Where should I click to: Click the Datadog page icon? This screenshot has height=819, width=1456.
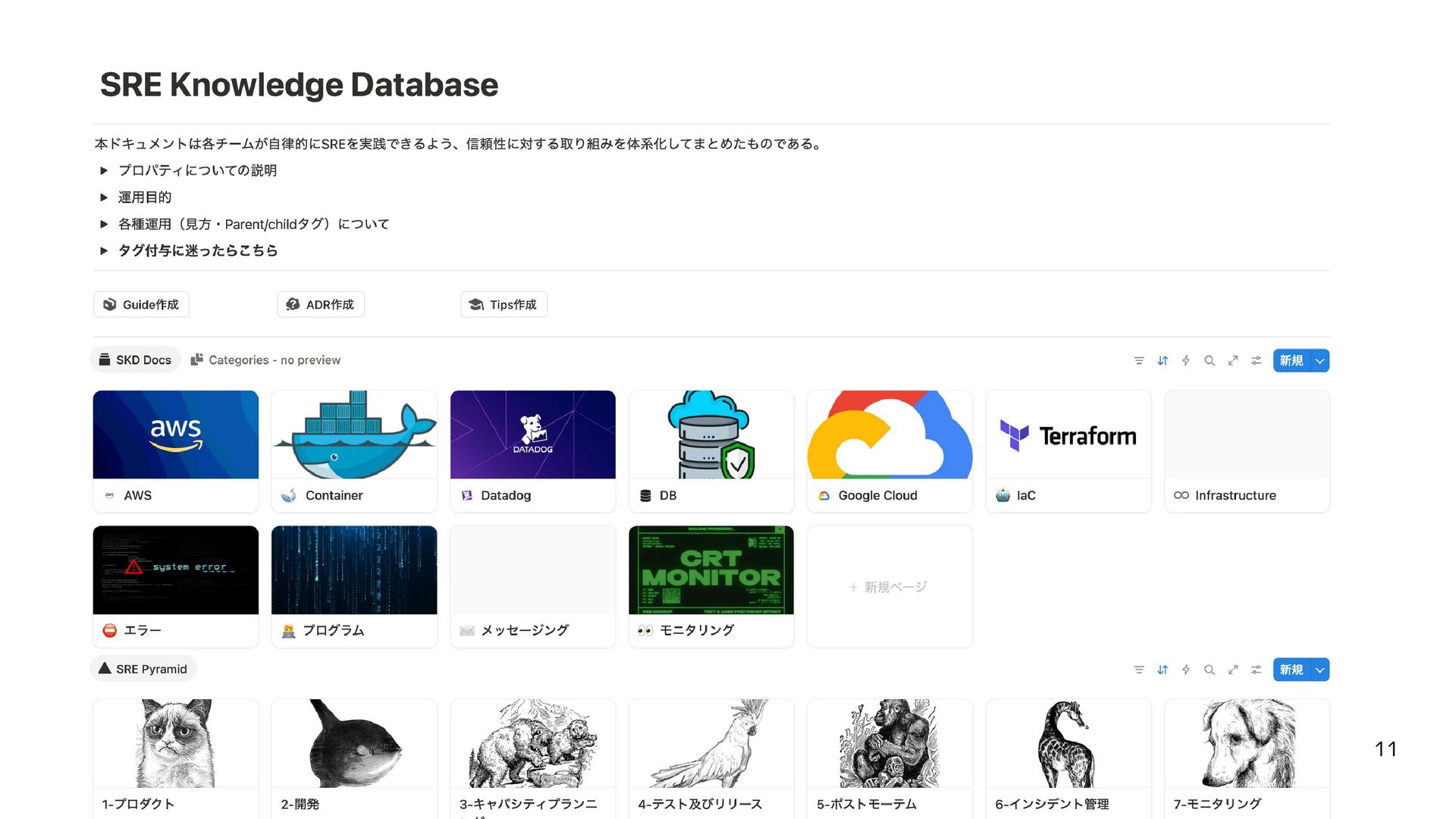pos(467,495)
